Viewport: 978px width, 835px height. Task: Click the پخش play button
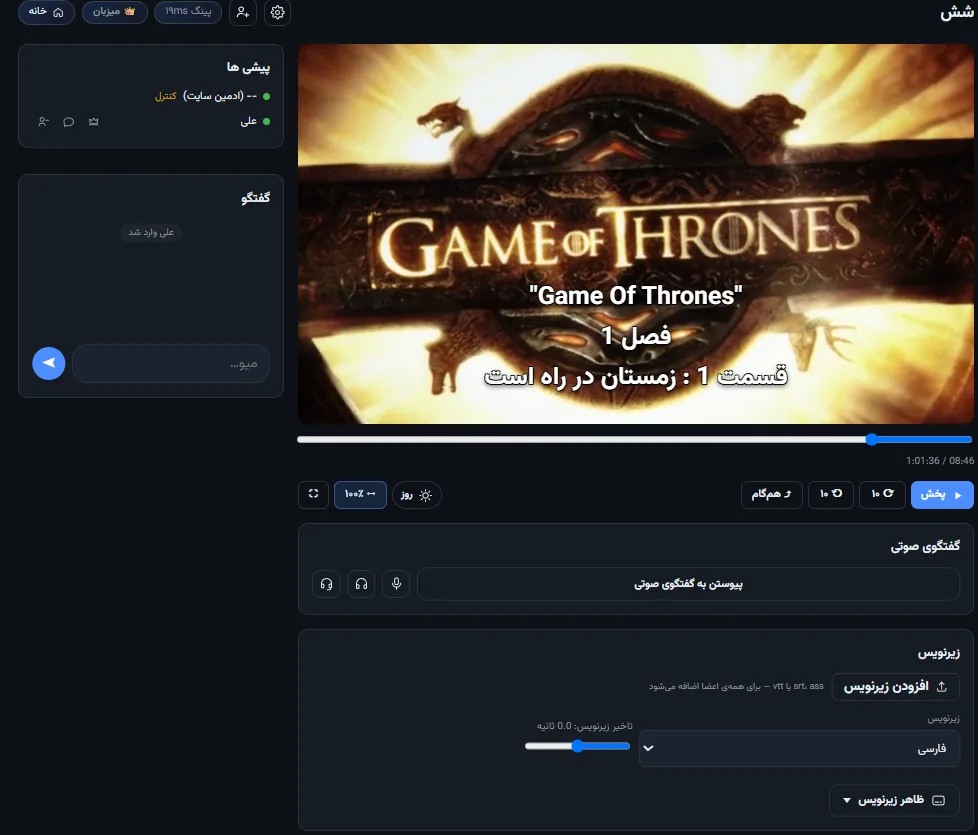[x=942, y=495]
